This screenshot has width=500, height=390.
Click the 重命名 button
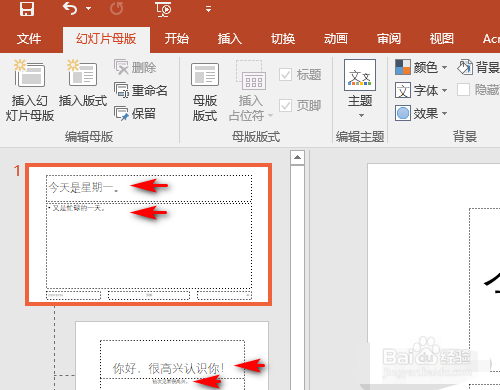pyautogui.click(x=141, y=90)
